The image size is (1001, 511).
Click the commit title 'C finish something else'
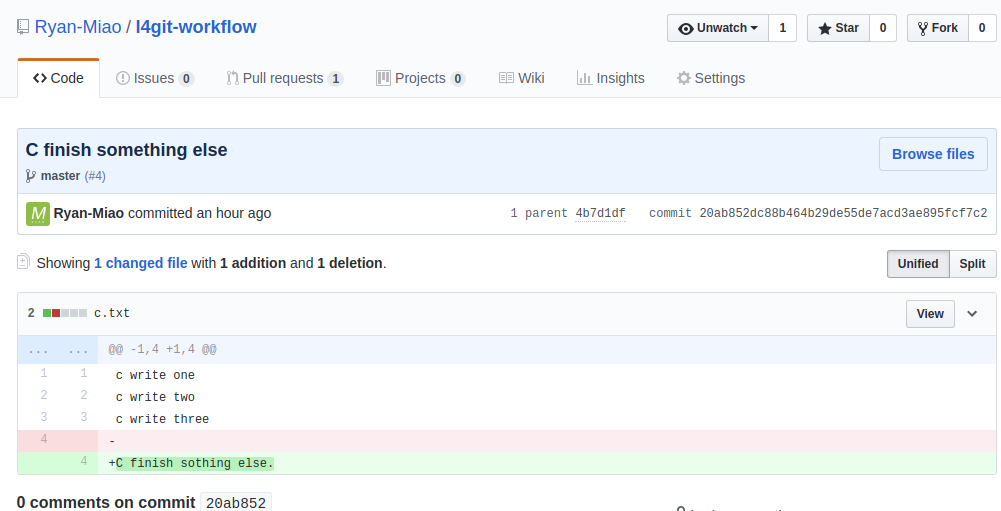click(x=126, y=149)
